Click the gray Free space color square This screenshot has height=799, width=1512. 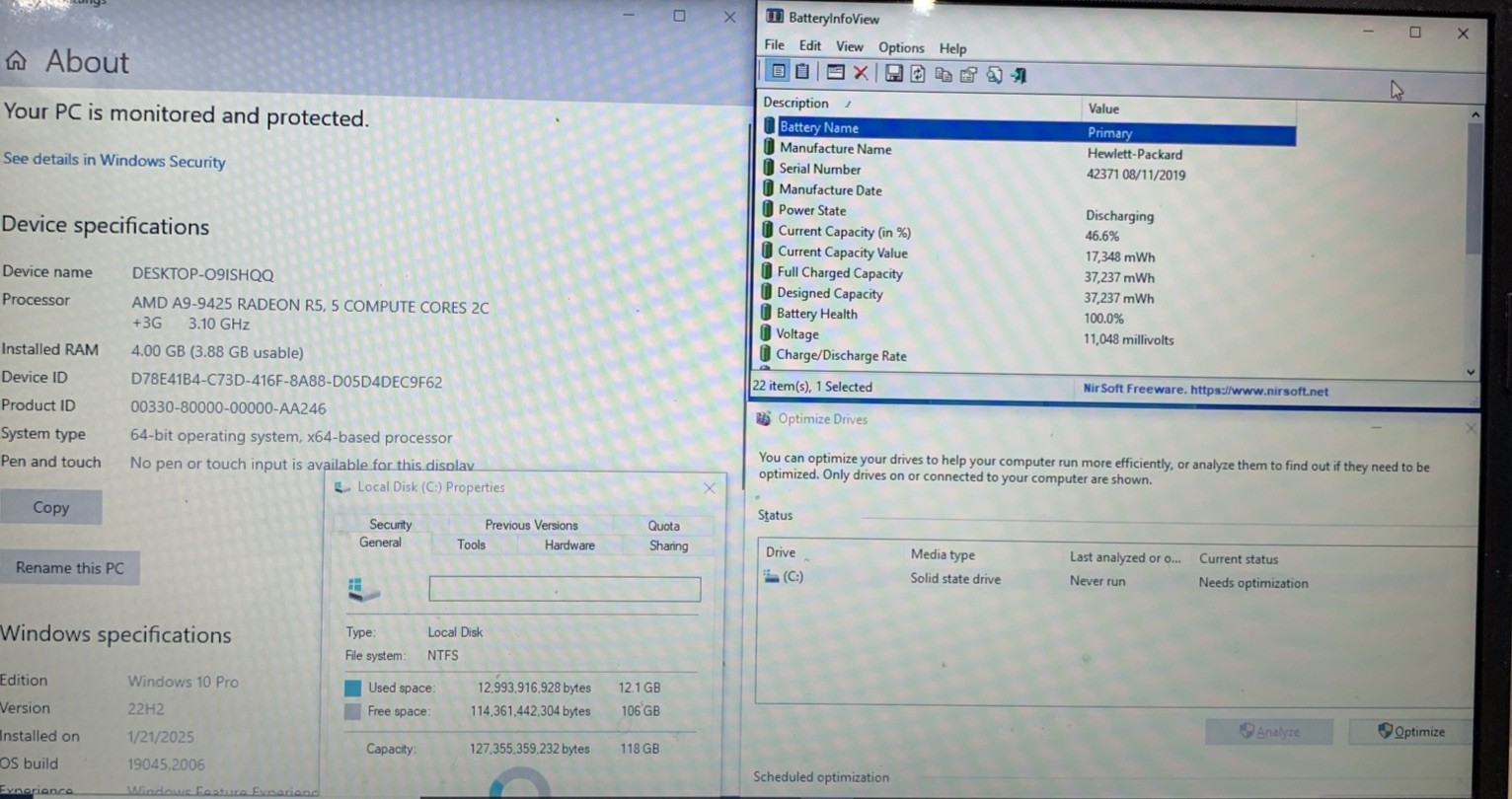coord(352,711)
